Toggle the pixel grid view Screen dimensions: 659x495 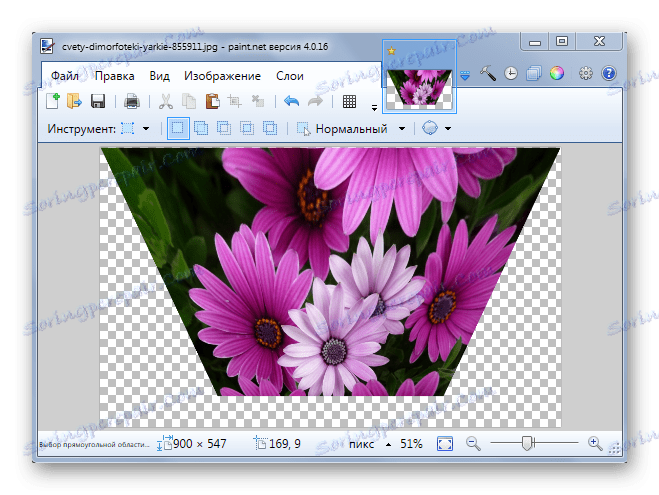pos(350,101)
